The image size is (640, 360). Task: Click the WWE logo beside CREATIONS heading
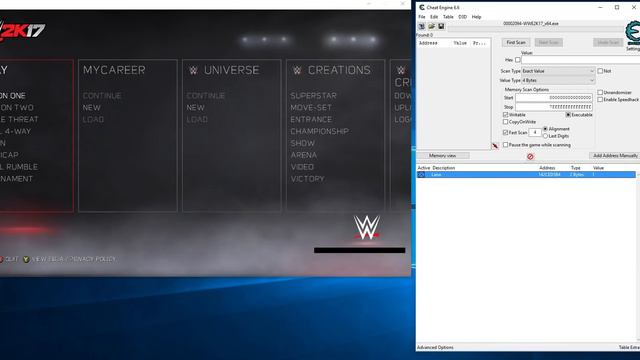click(x=297, y=71)
